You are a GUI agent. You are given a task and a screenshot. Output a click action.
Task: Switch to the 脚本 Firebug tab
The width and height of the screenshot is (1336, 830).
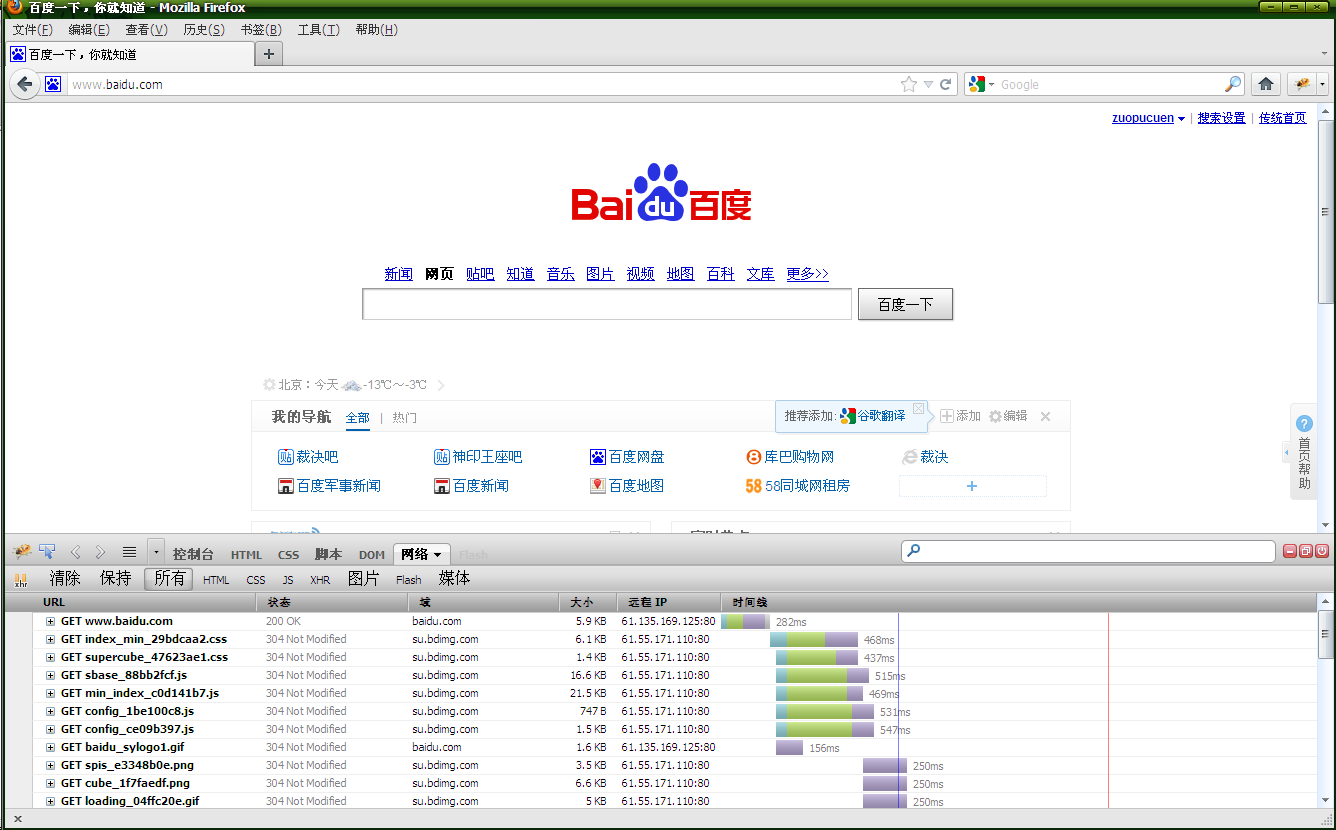328,554
